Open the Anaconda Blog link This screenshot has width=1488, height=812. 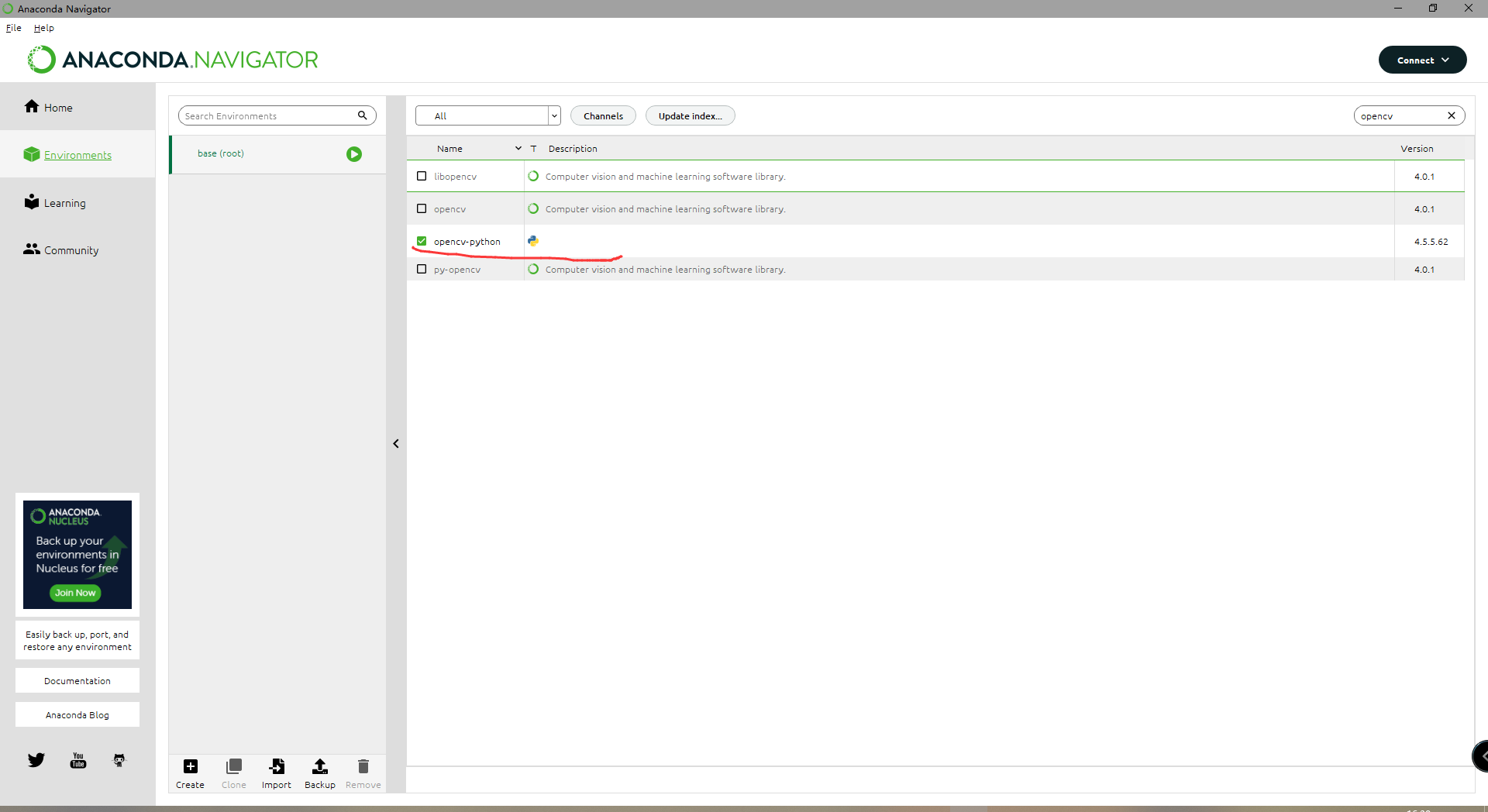pos(77,714)
